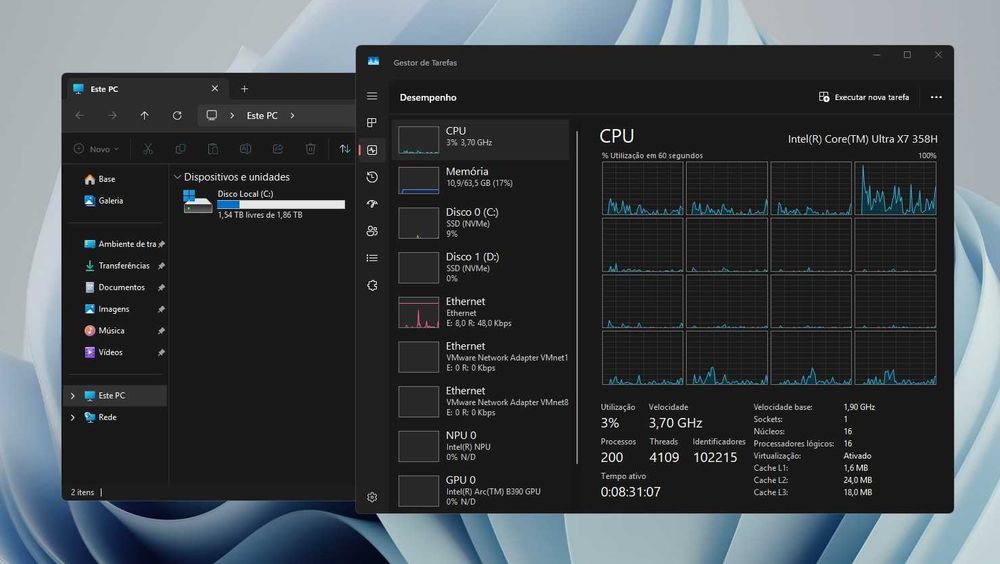Click Delete trash icon in File Explorer
The image size is (1000, 564).
pyautogui.click(x=311, y=149)
